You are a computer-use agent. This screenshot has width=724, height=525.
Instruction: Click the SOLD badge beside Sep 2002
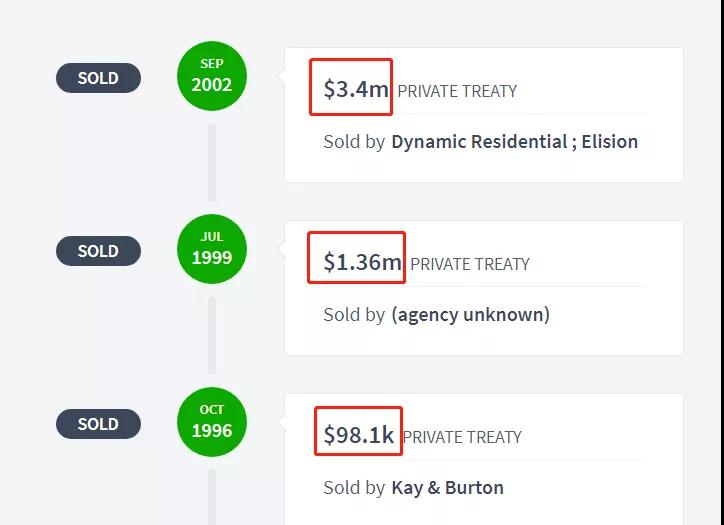point(98,78)
